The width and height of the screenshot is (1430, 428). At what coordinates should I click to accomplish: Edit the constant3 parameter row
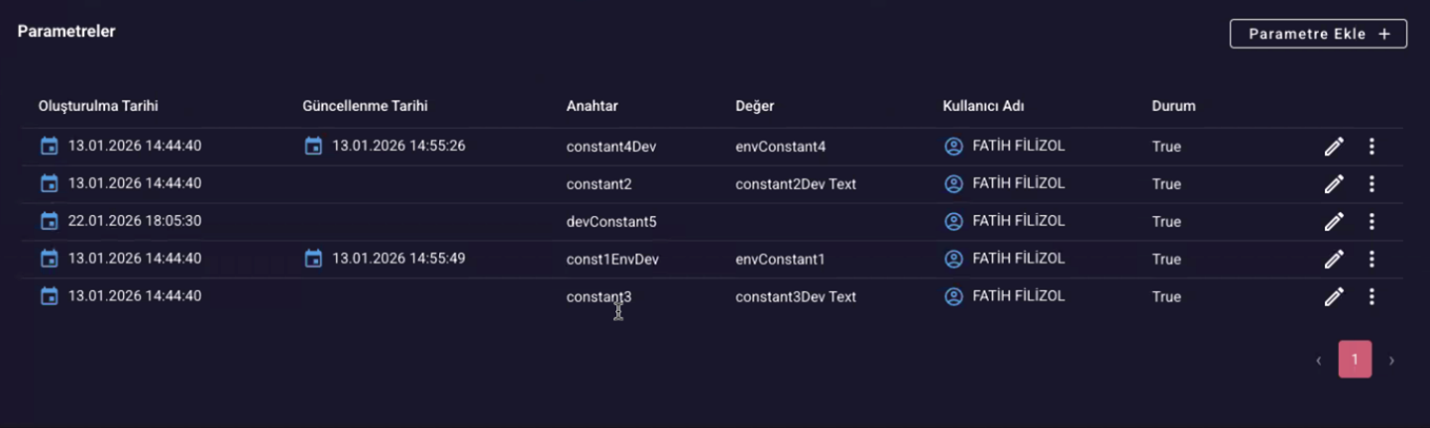[x=1333, y=297]
